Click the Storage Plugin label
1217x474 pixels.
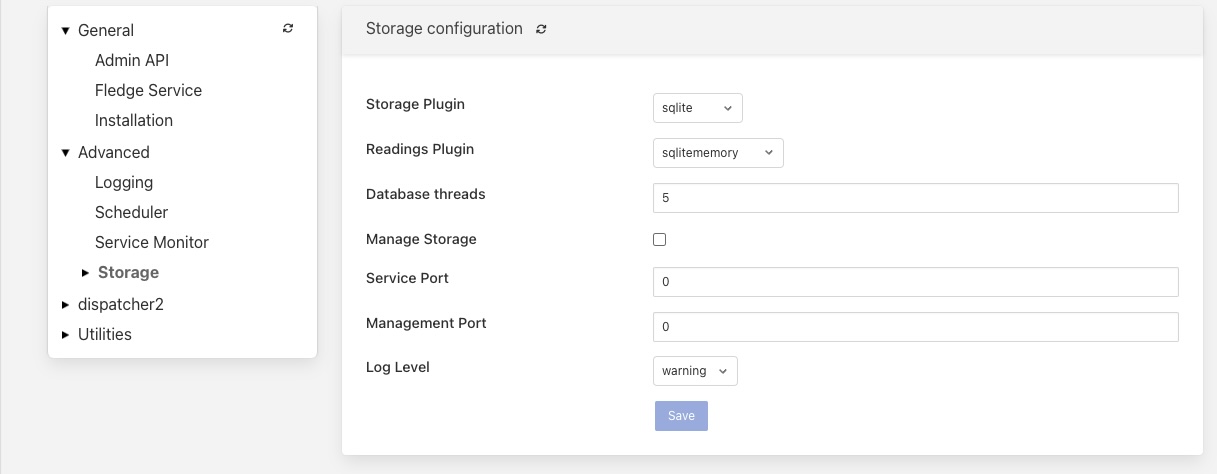click(x=415, y=104)
